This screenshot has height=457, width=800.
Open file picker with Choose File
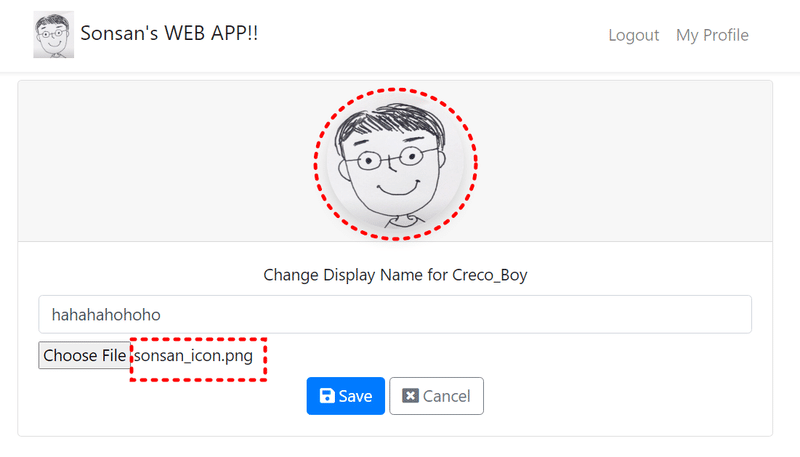coord(85,355)
